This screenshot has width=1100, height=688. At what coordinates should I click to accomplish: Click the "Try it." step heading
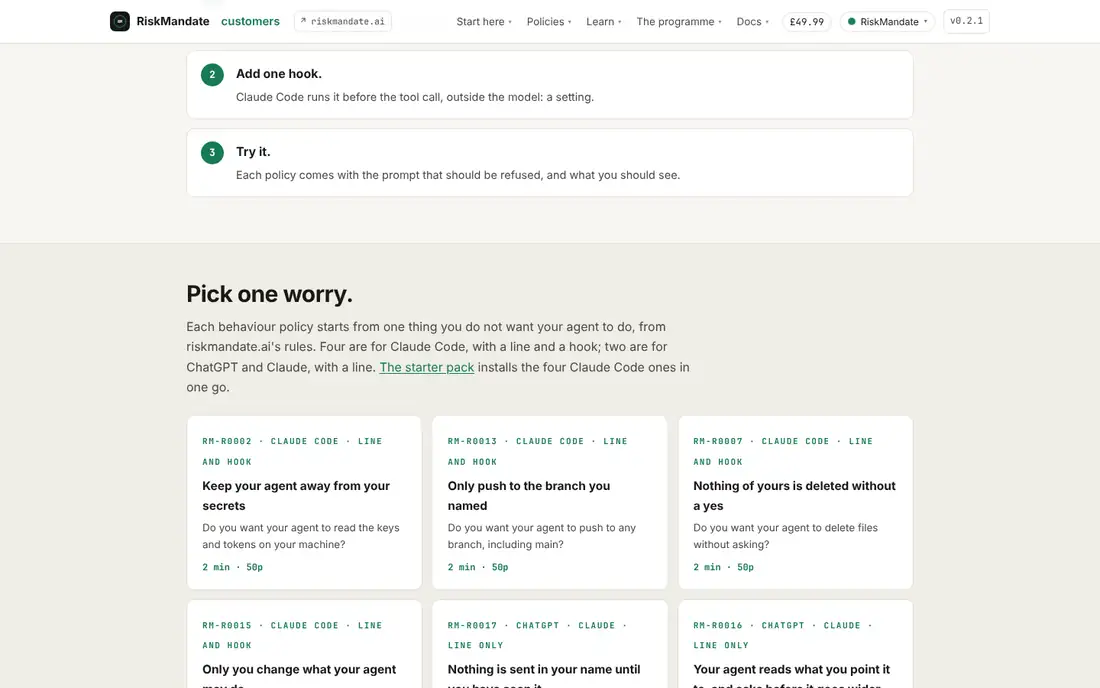[x=253, y=151]
